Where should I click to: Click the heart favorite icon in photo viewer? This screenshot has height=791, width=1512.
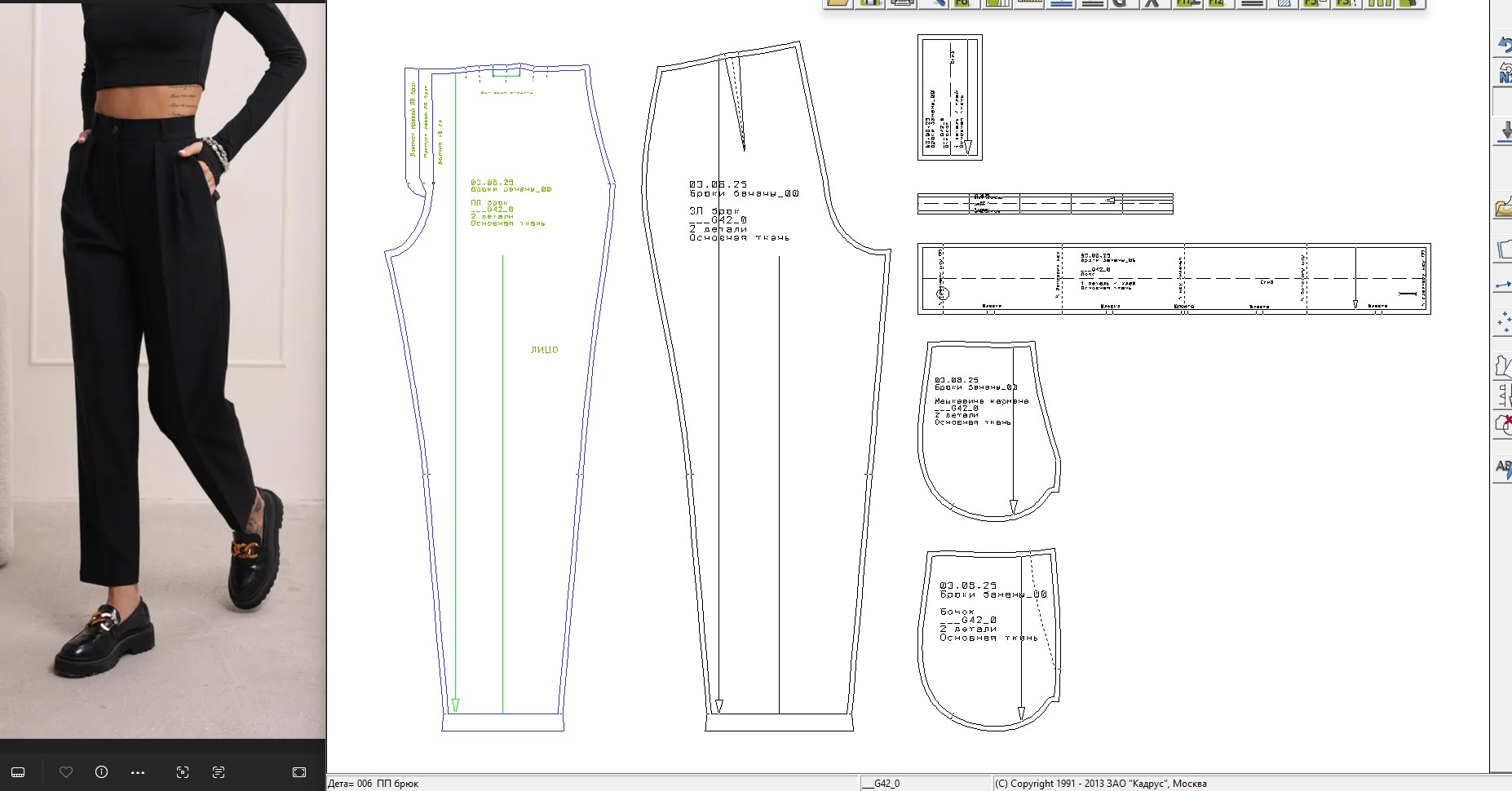(x=66, y=772)
